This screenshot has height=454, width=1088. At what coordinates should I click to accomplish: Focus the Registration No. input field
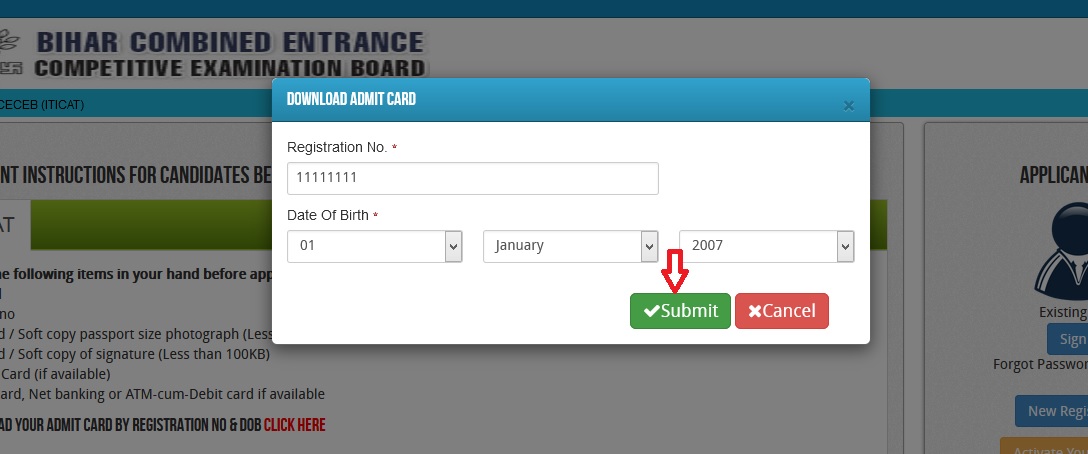click(473, 178)
